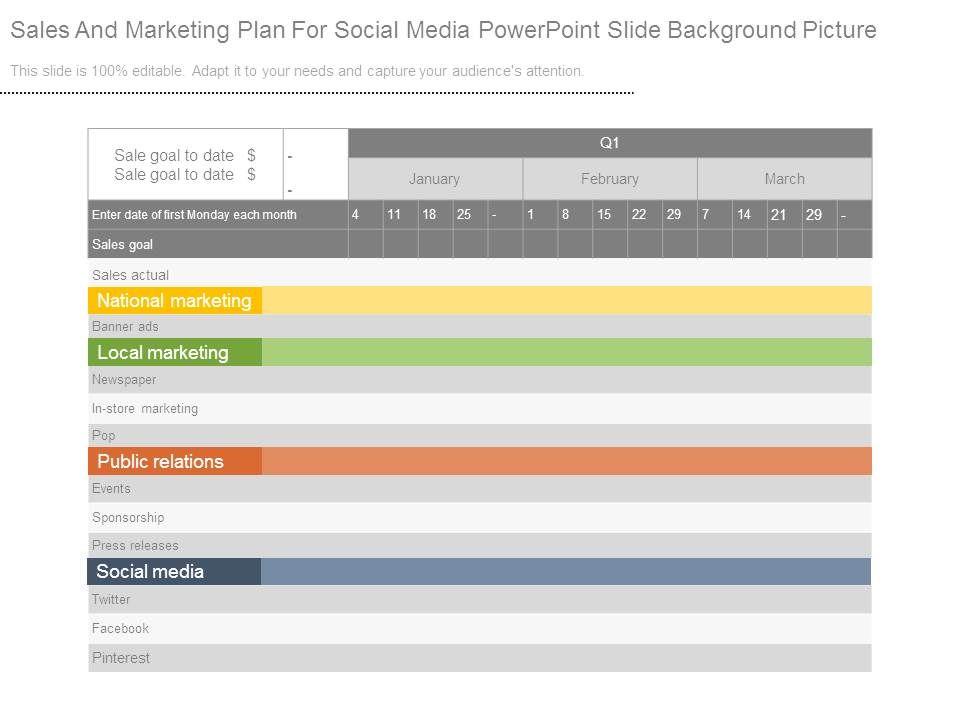Click the 'Social media' section header

[x=174, y=571]
